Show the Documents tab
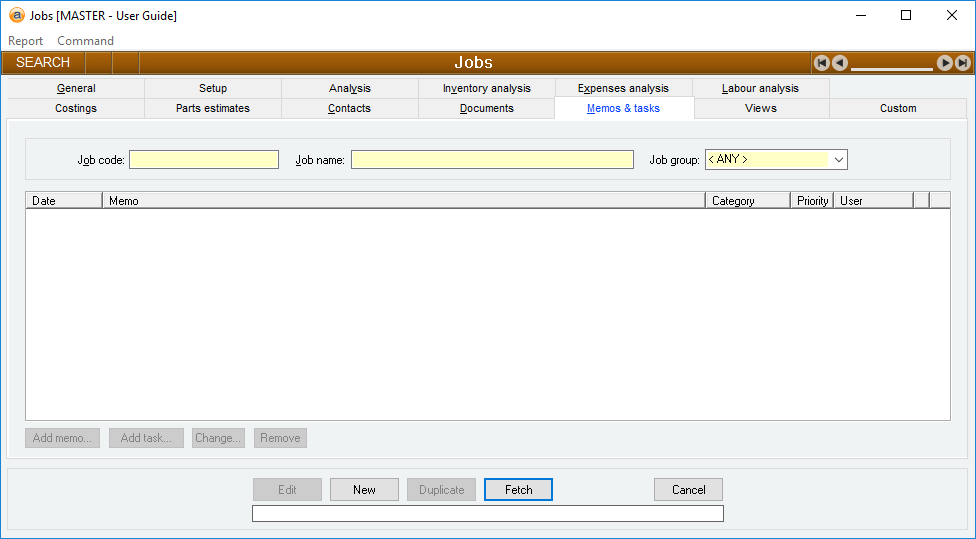The width and height of the screenshot is (976, 539). [x=487, y=108]
